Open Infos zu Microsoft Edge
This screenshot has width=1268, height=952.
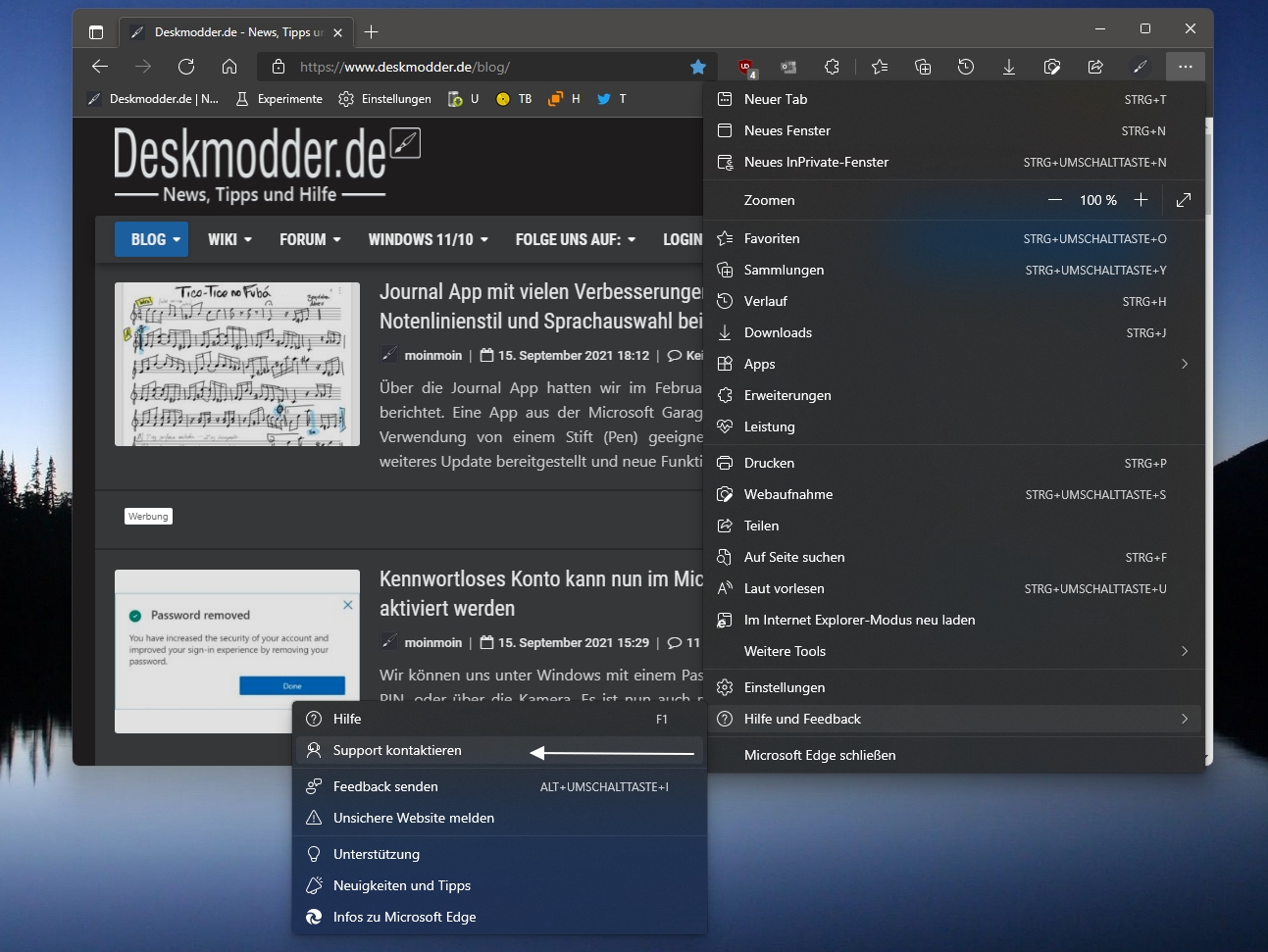click(499, 917)
